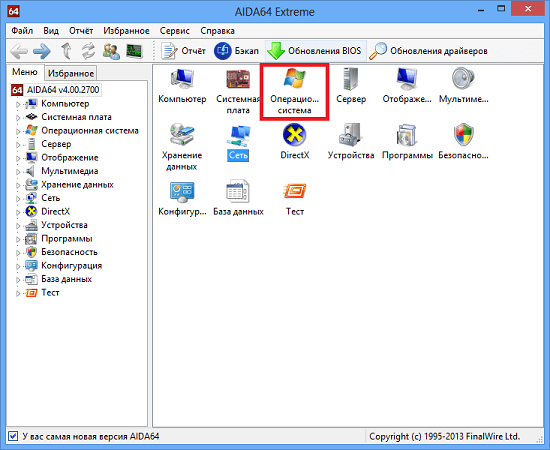Click the Обновления BIOS button

tap(314, 51)
